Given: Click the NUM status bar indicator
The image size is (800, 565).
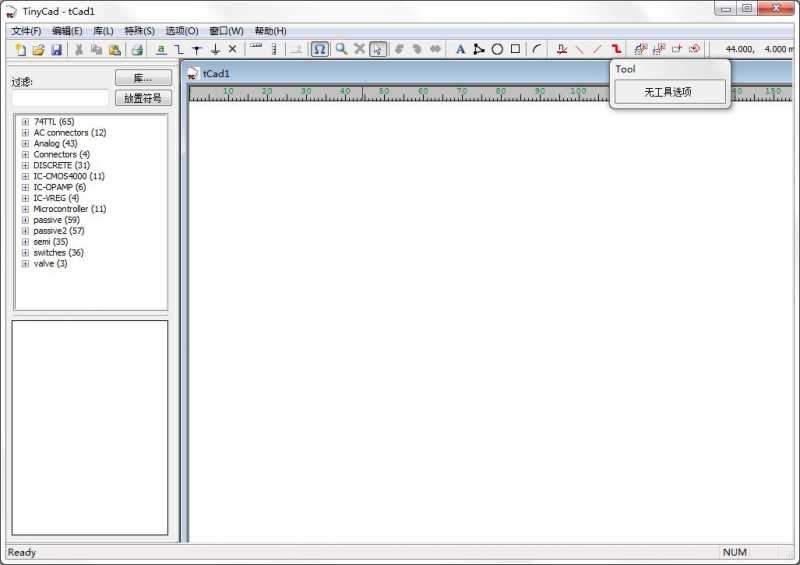Looking at the screenshot, I should coord(735,552).
